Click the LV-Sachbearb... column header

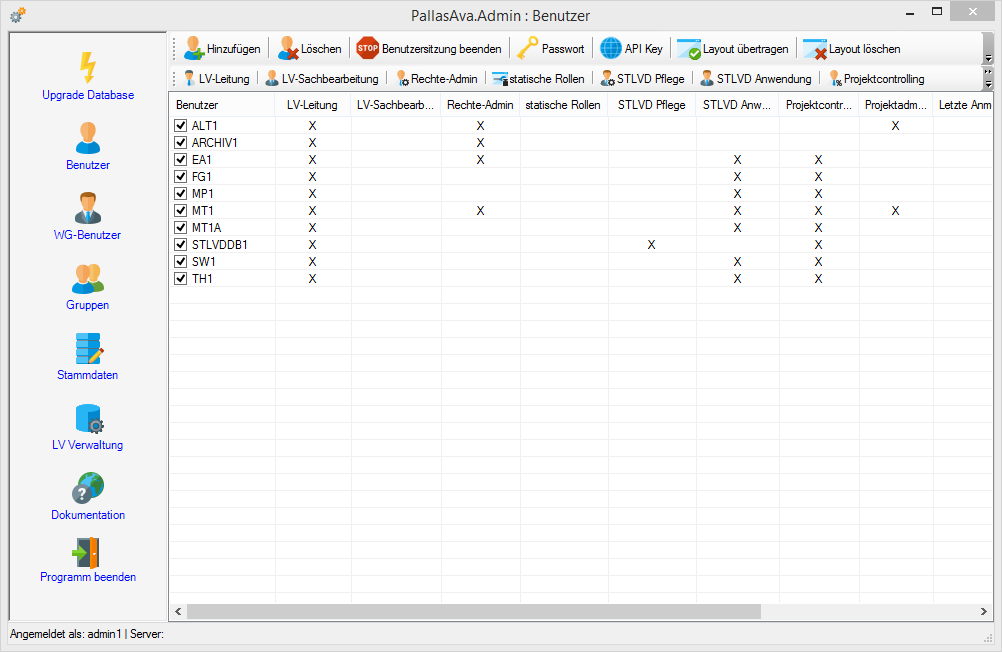pos(396,105)
